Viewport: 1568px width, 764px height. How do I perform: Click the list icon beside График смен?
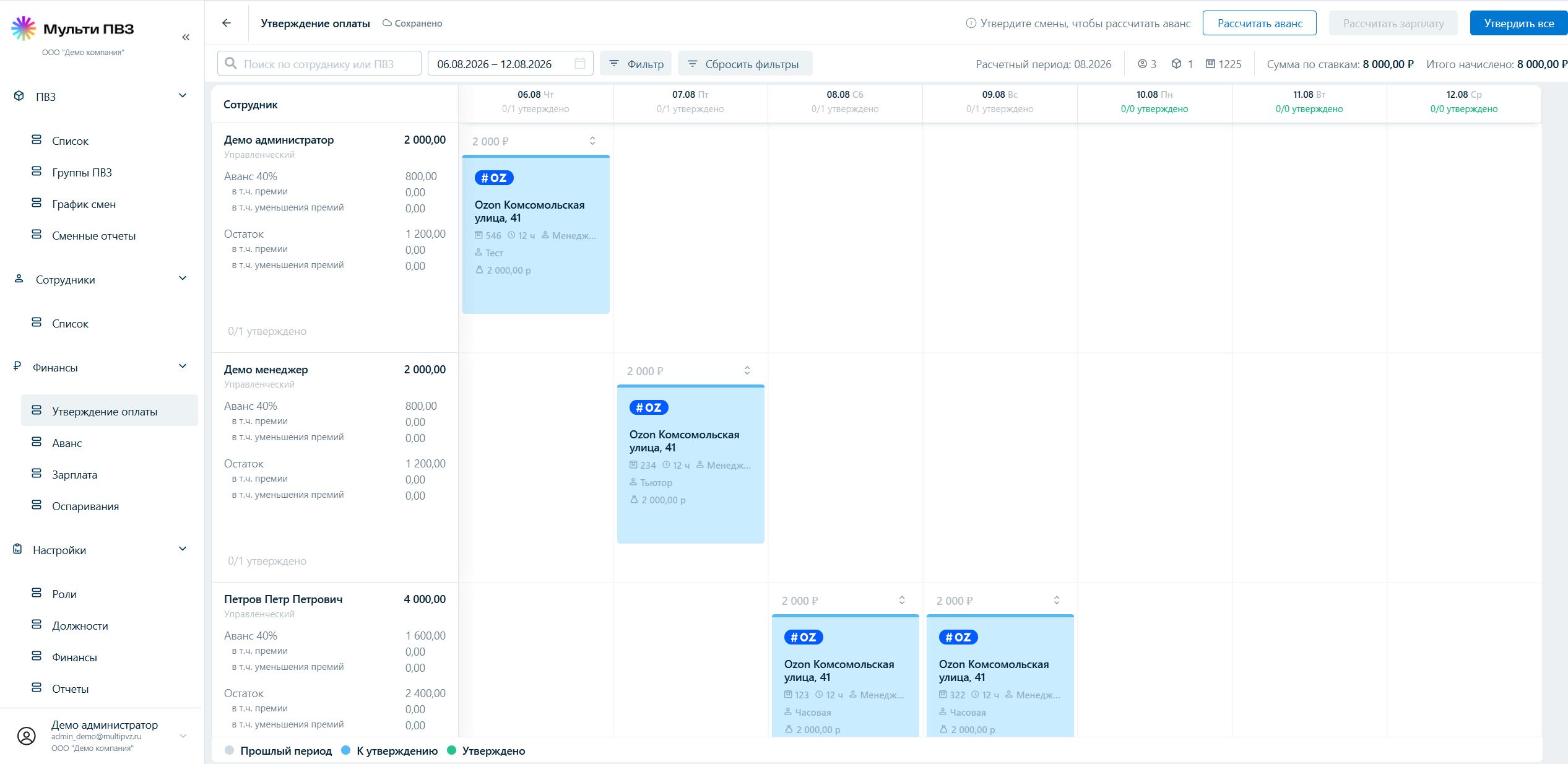37,203
